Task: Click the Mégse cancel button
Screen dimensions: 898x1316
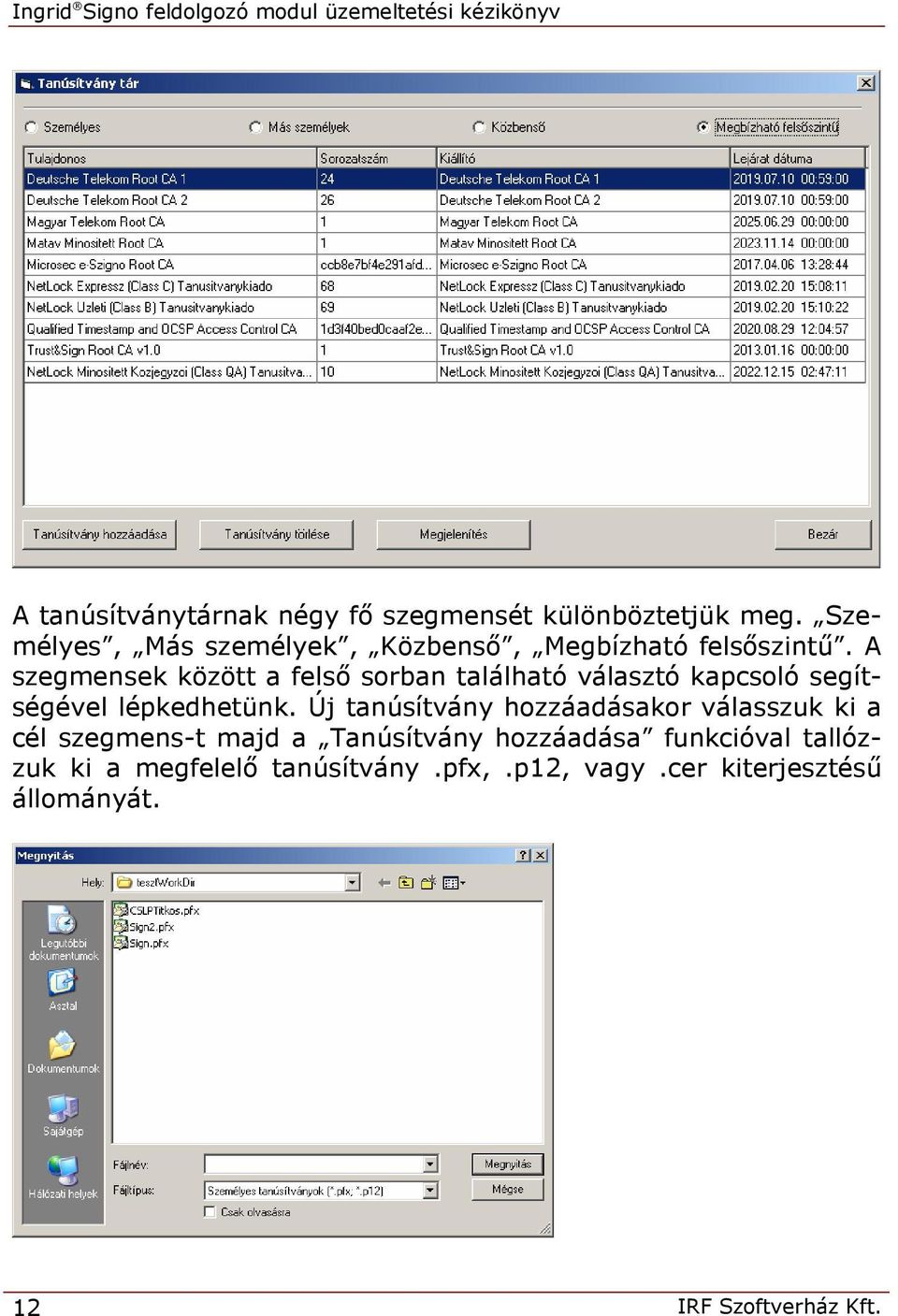Action: pyautogui.click(x=507, y=1189)
